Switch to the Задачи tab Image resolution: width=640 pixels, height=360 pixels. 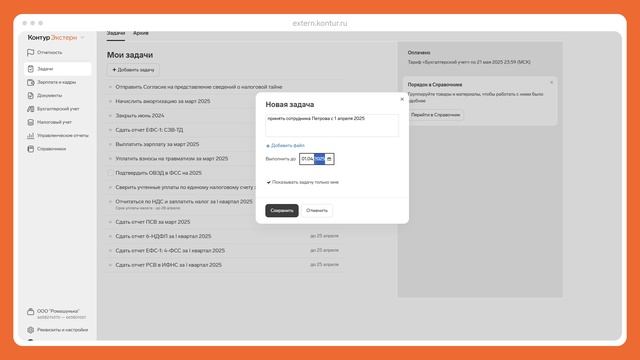[x=116, y=33]
